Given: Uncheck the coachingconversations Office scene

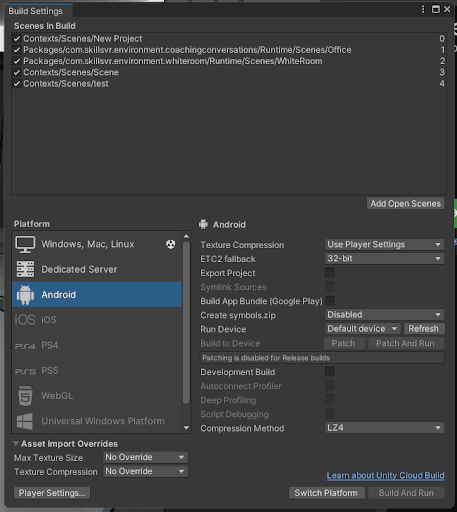Looking at the screenshot, I should coord(17,50).
